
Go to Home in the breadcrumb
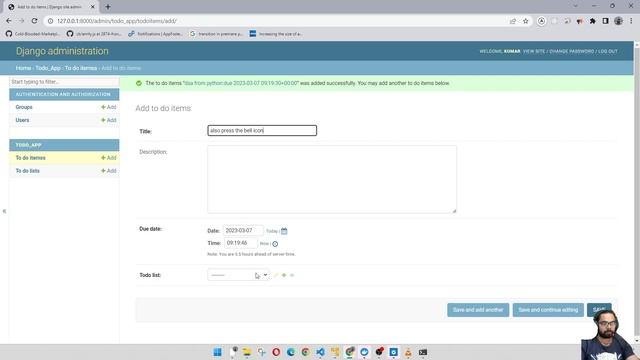pos(23,68)
